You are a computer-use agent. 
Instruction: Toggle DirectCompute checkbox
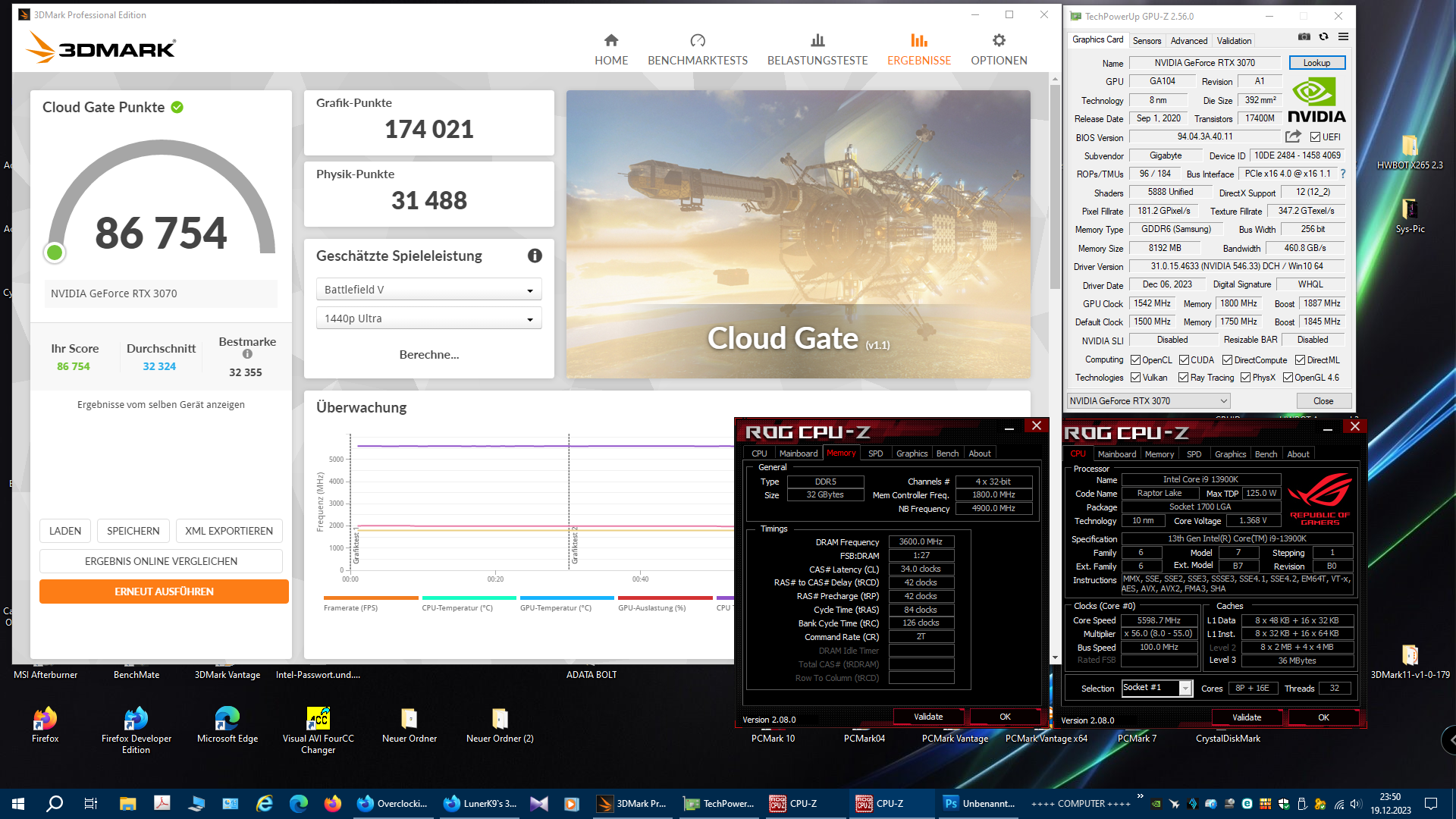click(x=1227, y=360)
